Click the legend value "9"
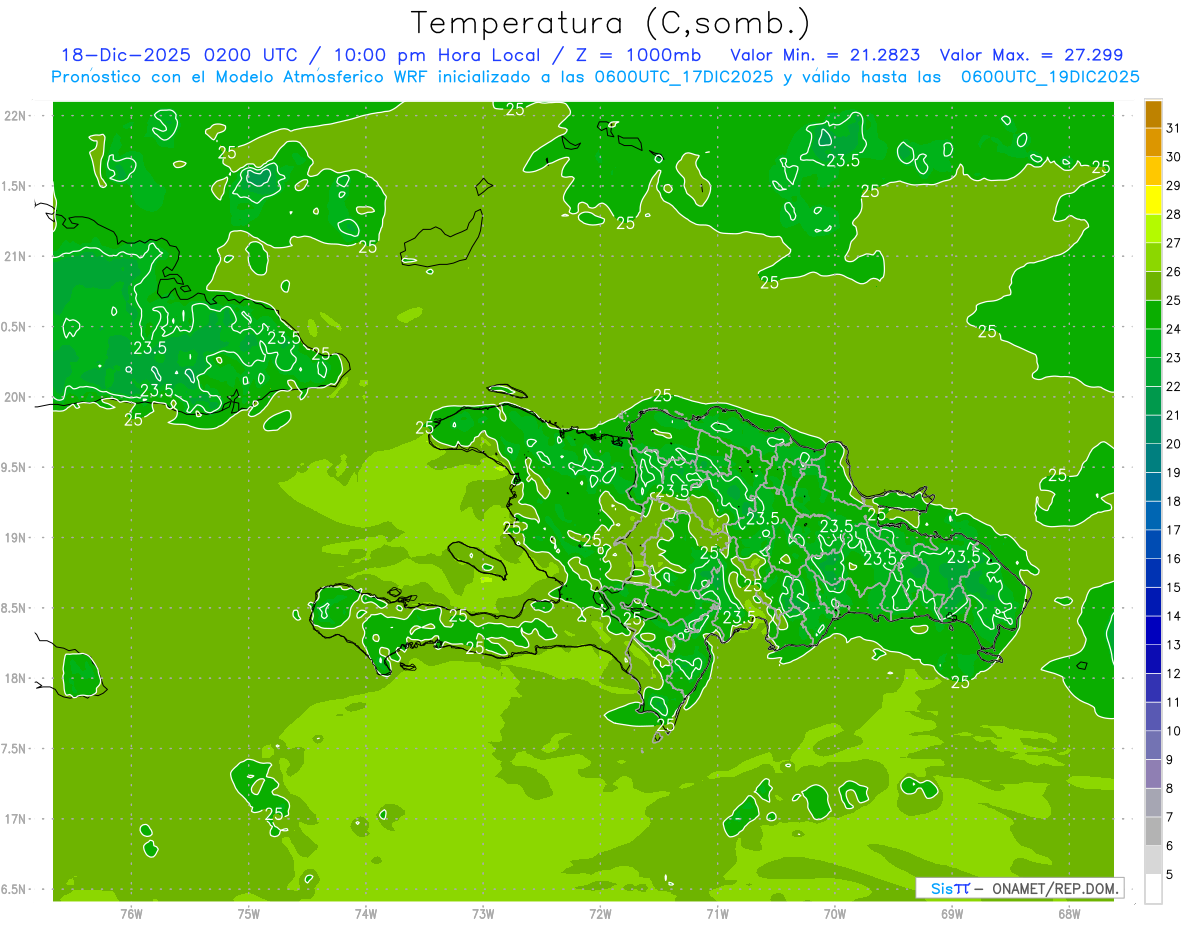 point(1170,760)
